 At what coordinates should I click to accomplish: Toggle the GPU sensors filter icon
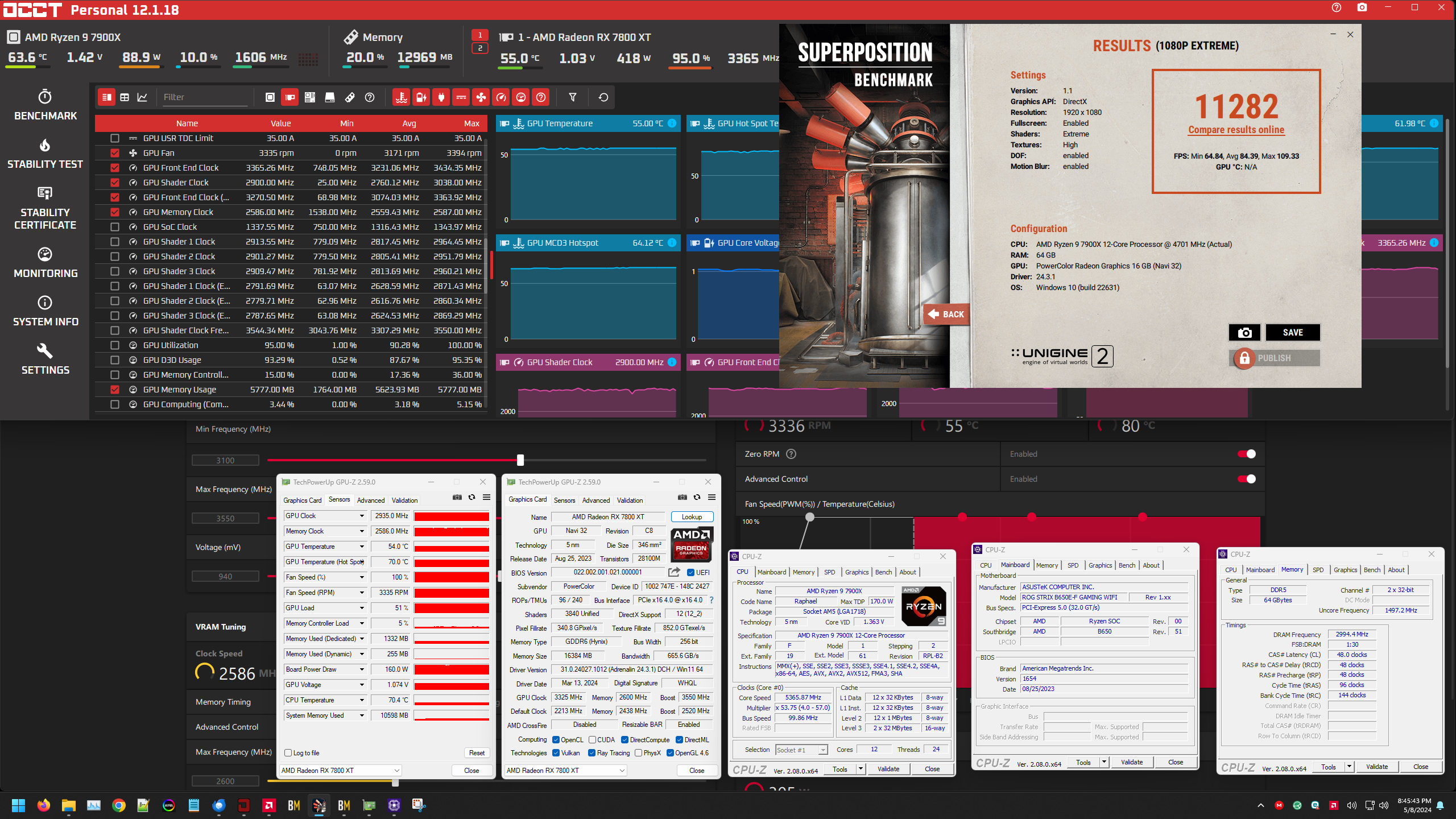point(290,97)
